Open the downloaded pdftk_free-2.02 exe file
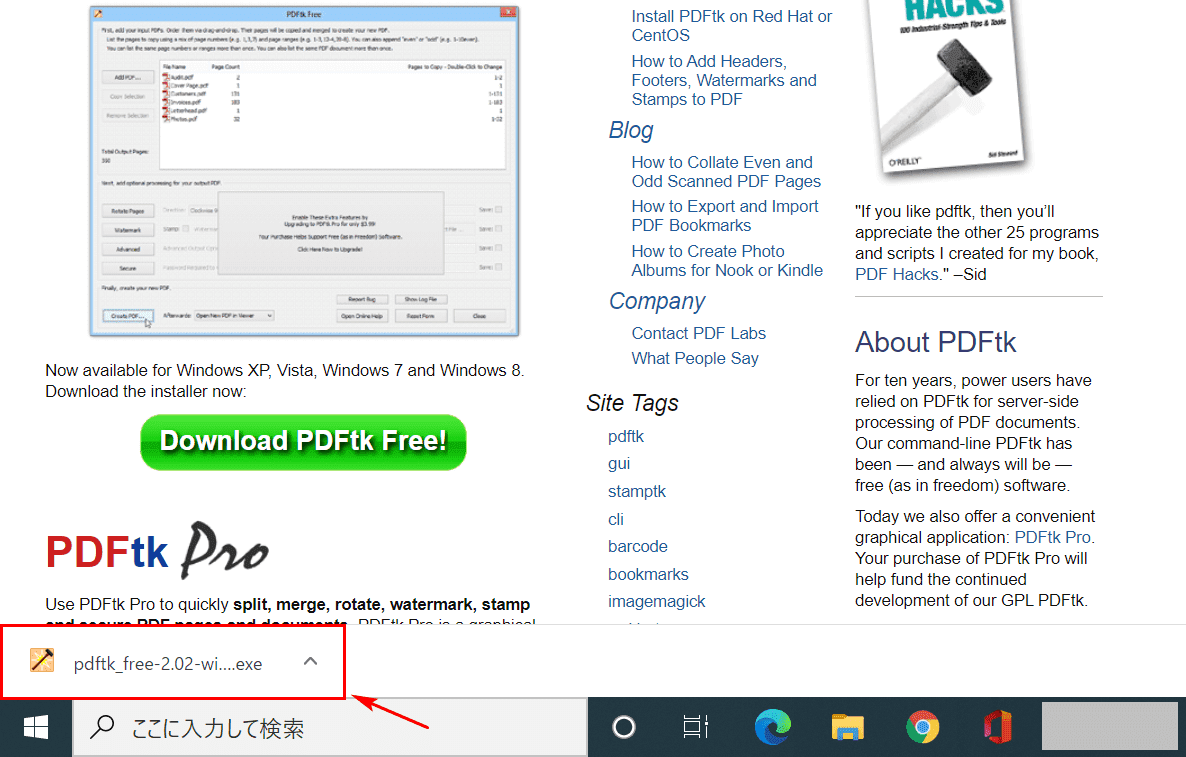This screenshot has height=757, width=1186. 168,664
